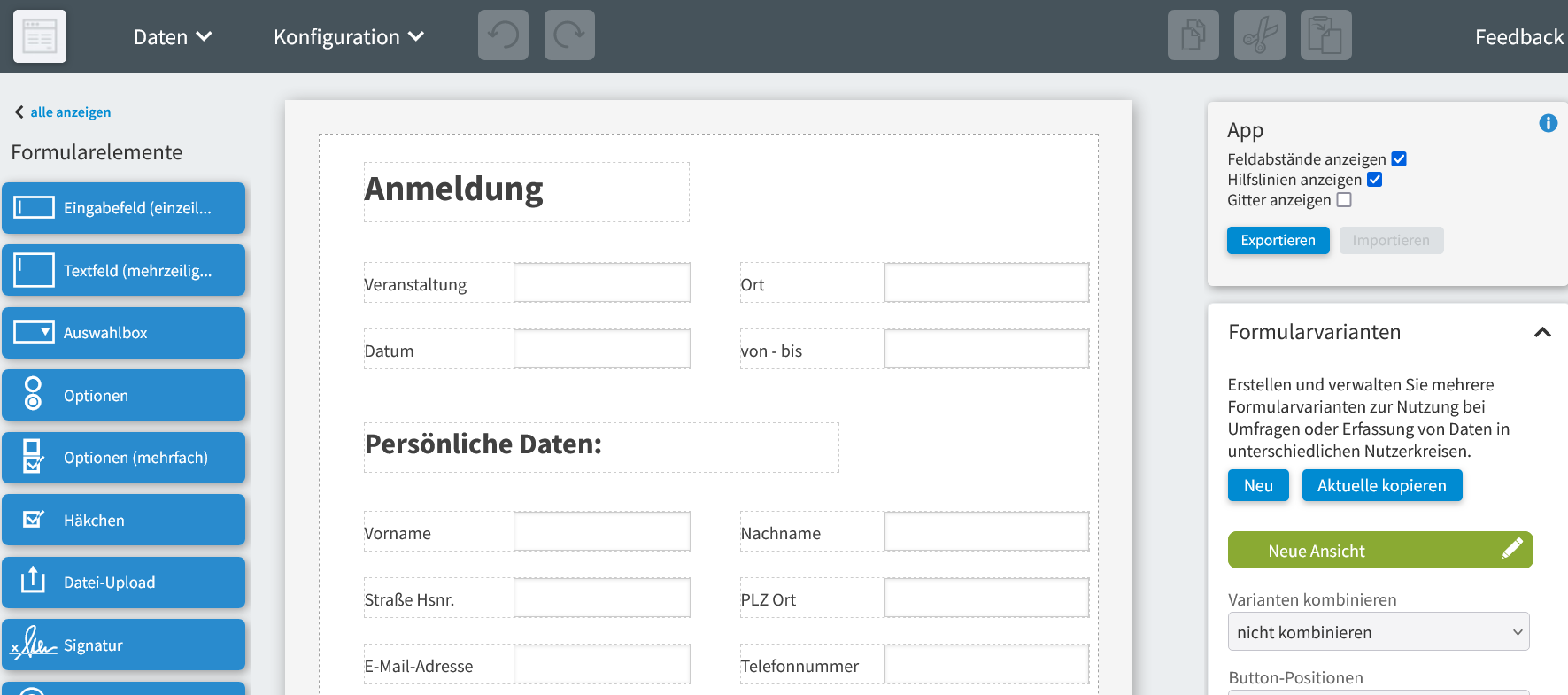Enable Gitter anzeigen checkbox
The height and width of the screenshot is (695, 1568).
click(x=1344, y=200)
